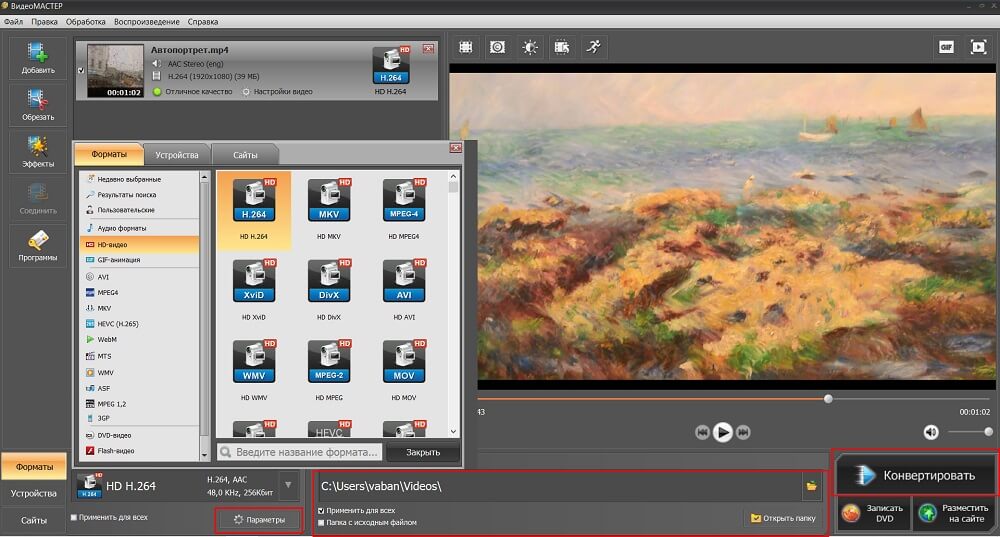Select the Форматы bottom-left sidebar button
Image resolution: width=1000 pixels, height=537 pixels.
(x=34, y=467)
